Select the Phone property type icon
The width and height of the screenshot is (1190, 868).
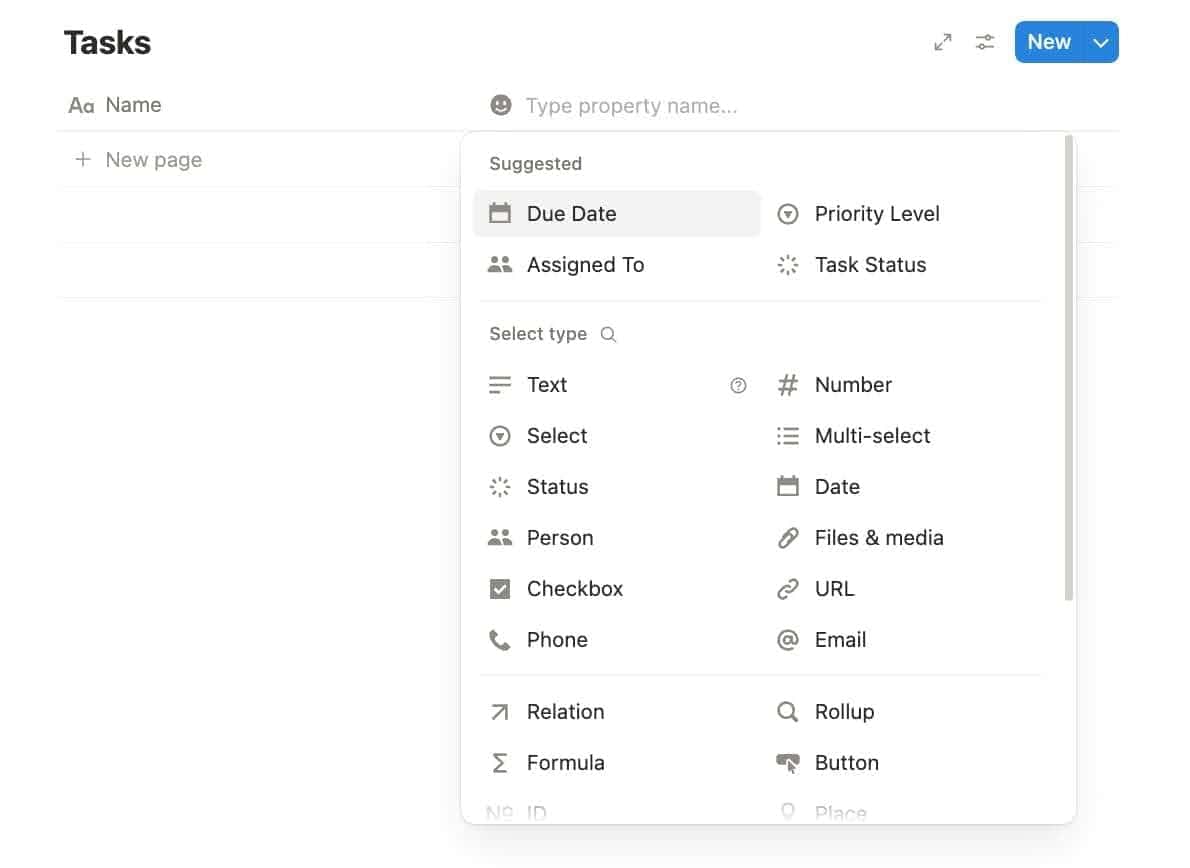tap(500, 640)
